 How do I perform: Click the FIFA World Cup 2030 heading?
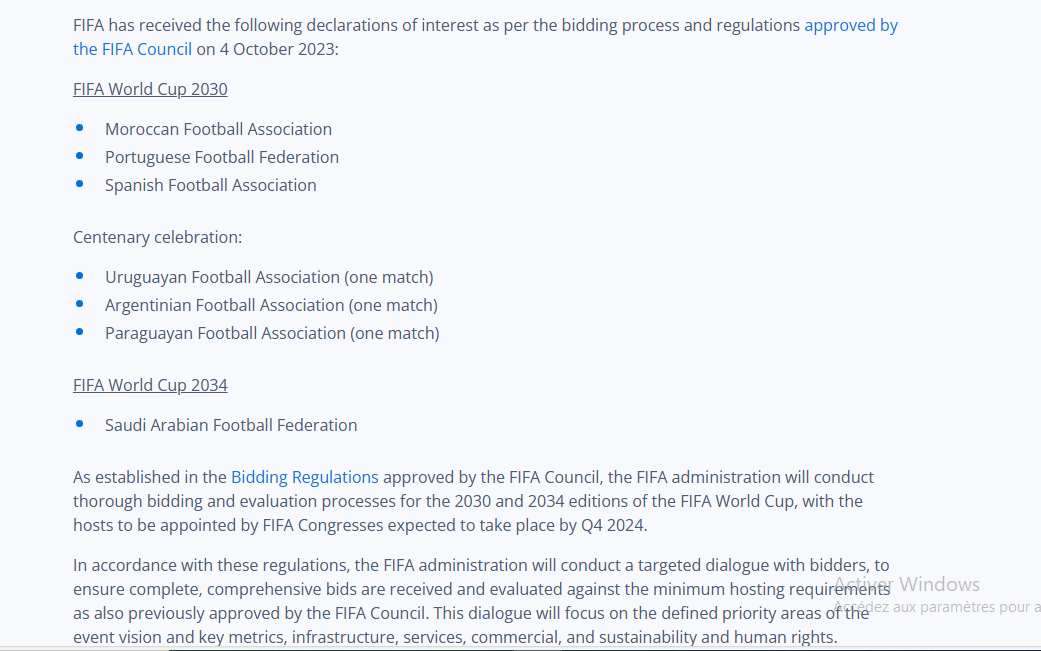(150, 89)
